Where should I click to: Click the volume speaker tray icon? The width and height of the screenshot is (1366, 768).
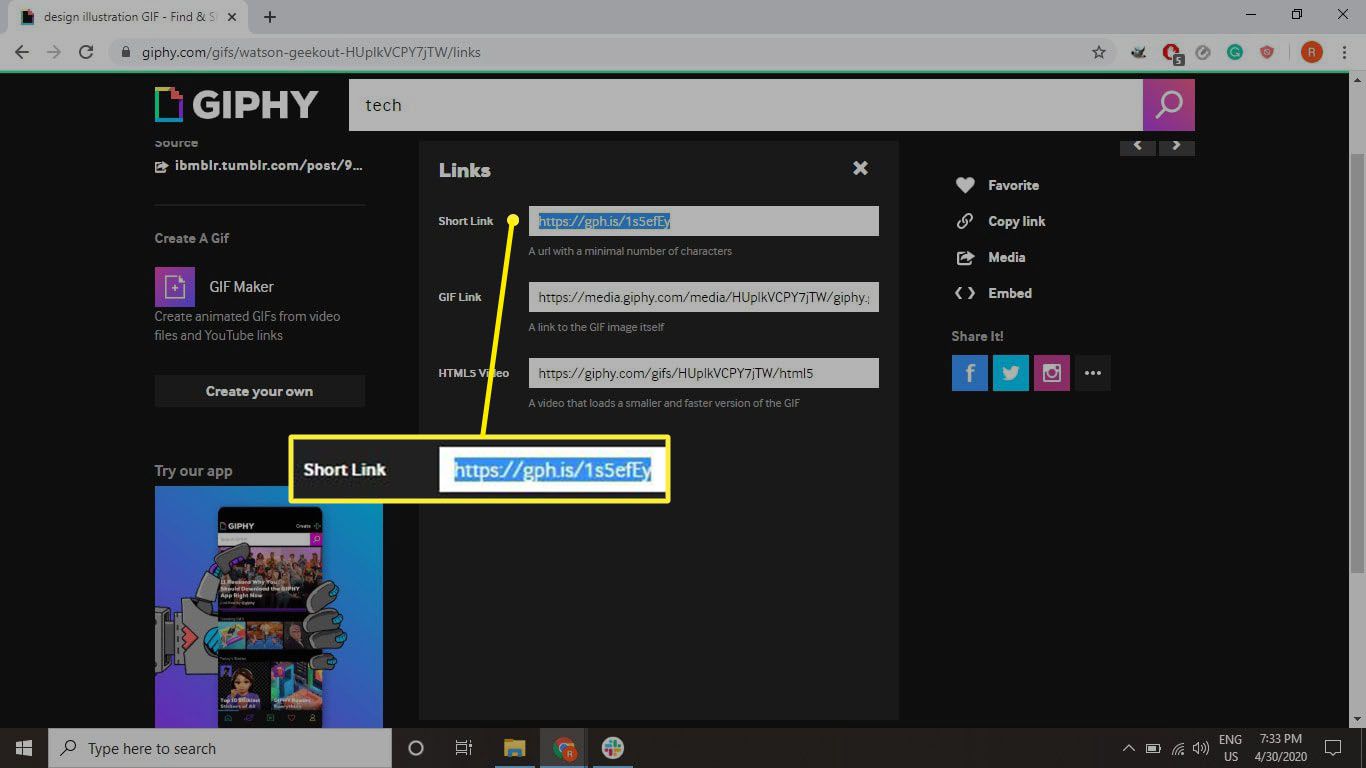click(1201, 748)
